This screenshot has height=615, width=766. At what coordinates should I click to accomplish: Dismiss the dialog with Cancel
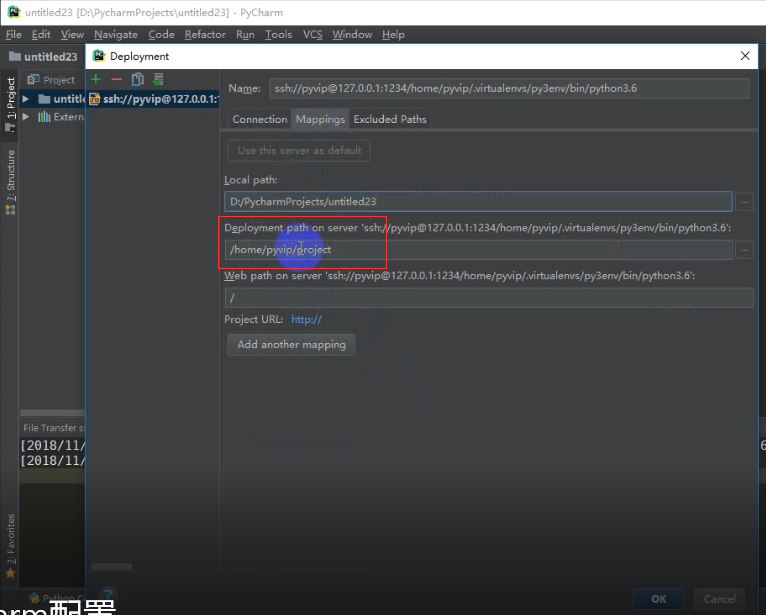click(x=719, y=599)
